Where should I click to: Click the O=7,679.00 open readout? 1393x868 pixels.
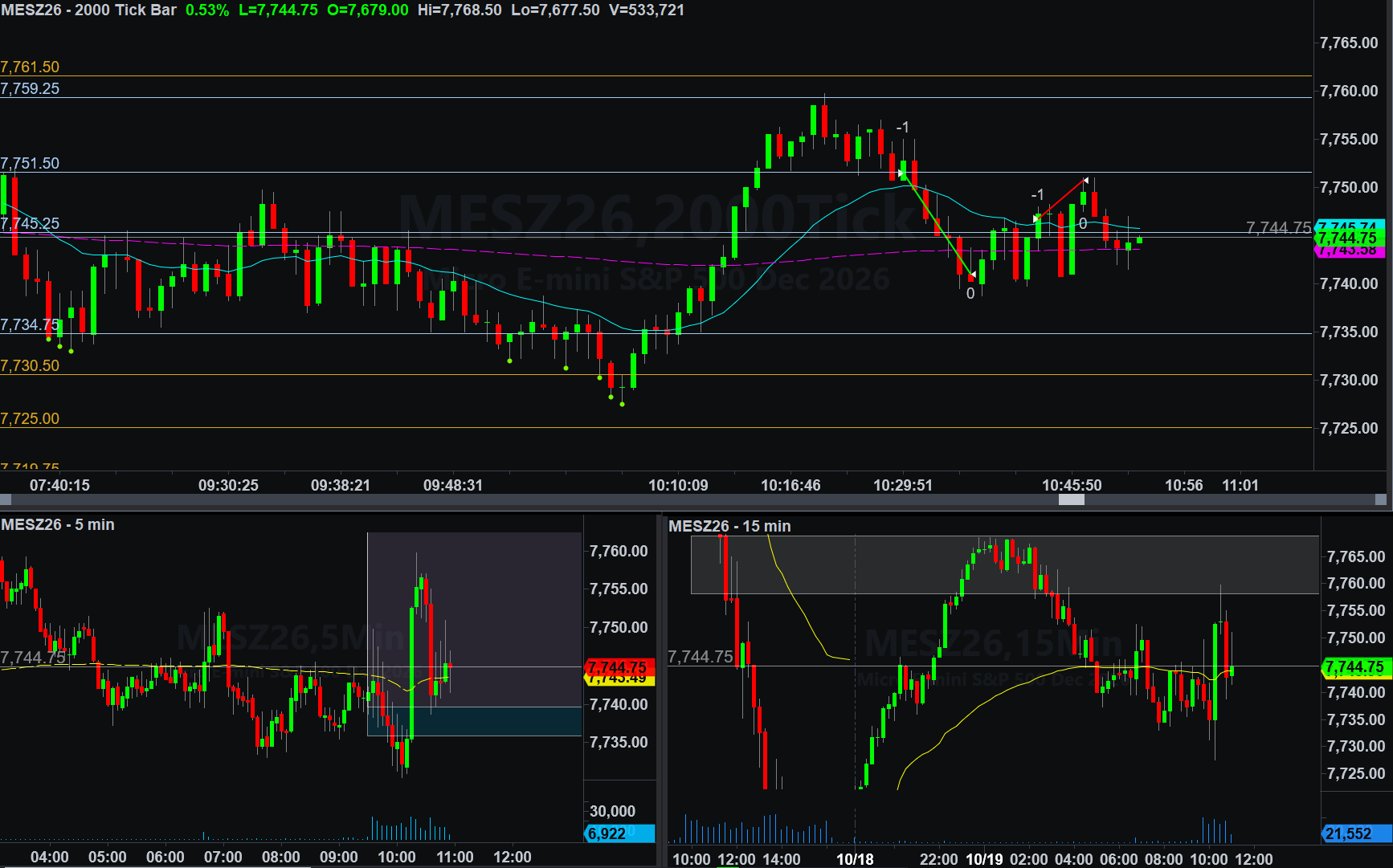[x=368, y=10]
